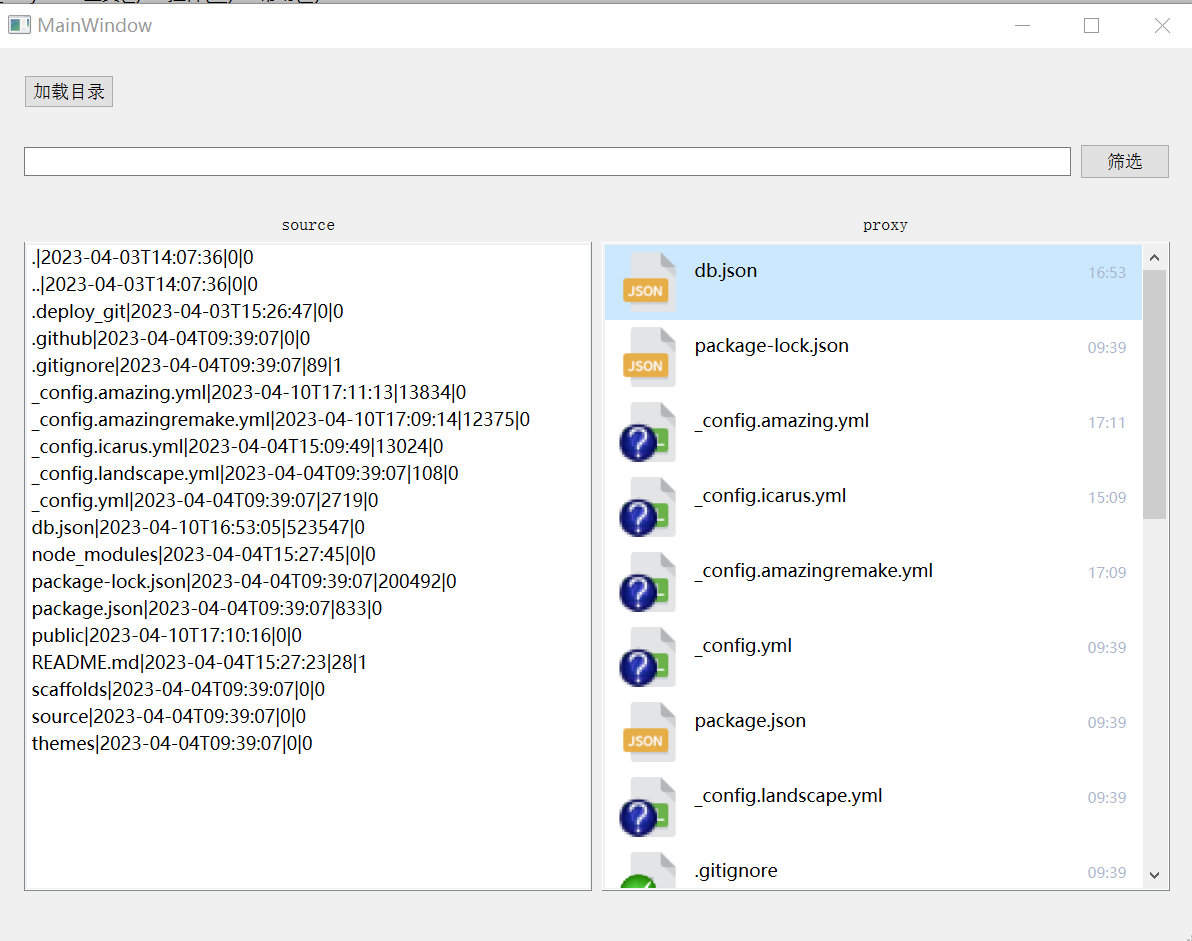The height and width of the screenshot is (941, 1192).
Task: Click the proxy list scroll up arrow
Action: click(1154, 258)
